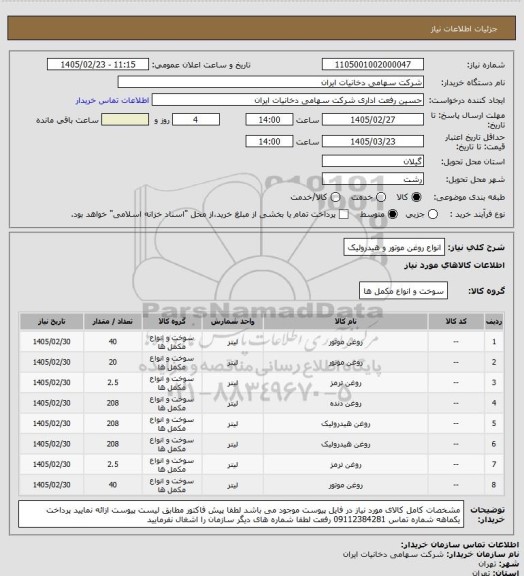Open the اطلاعات تماس خریدار link

coord(112,100)
